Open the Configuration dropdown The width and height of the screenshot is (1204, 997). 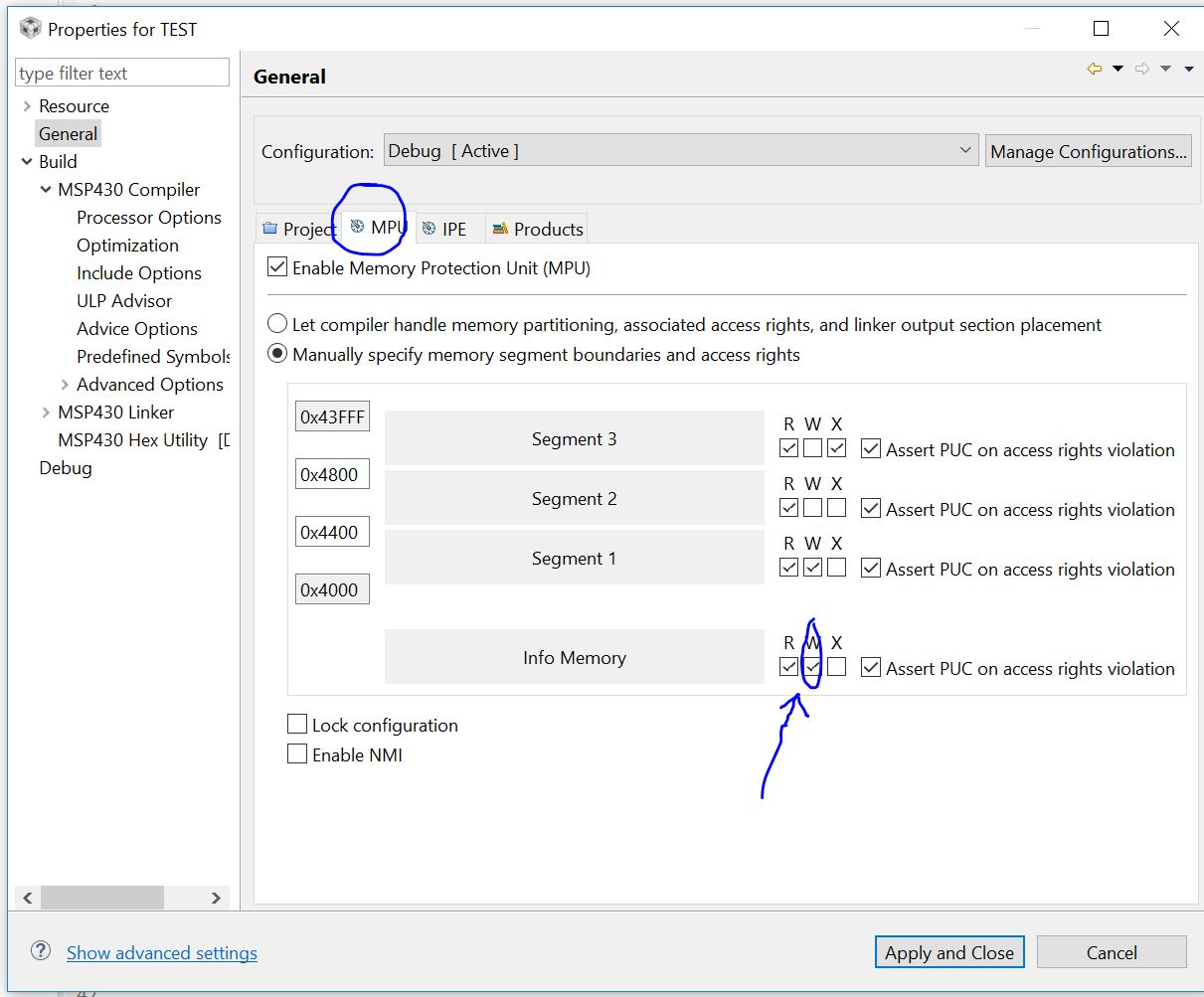point(963,150)
